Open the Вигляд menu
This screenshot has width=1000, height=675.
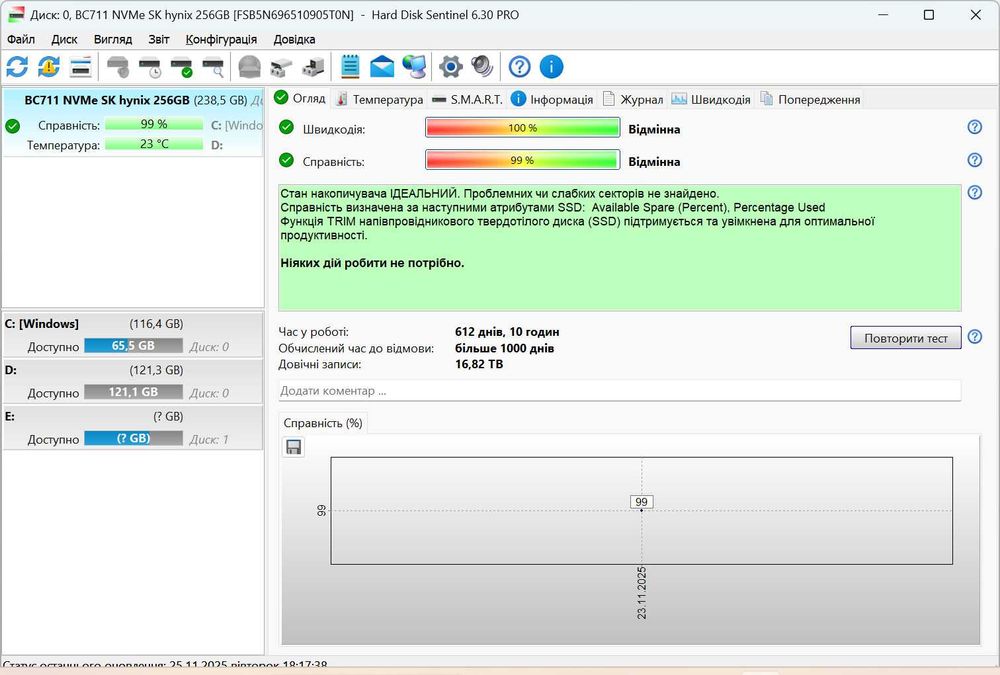tap(113, 39)
